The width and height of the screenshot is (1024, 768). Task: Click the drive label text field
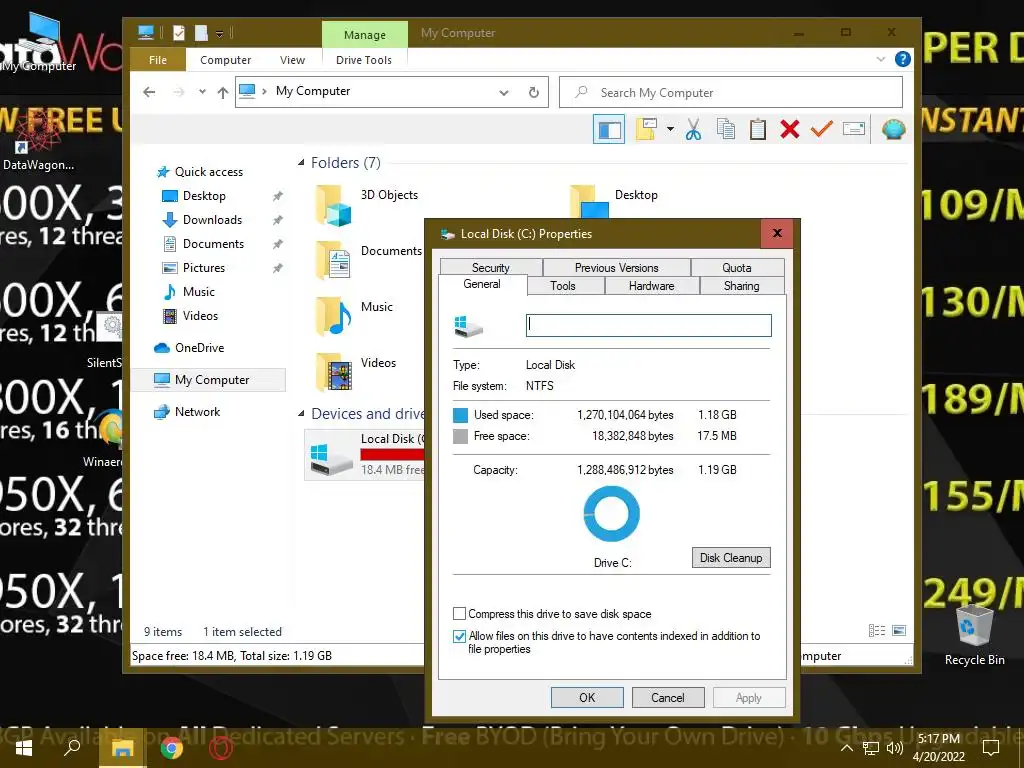coord(648,325)
